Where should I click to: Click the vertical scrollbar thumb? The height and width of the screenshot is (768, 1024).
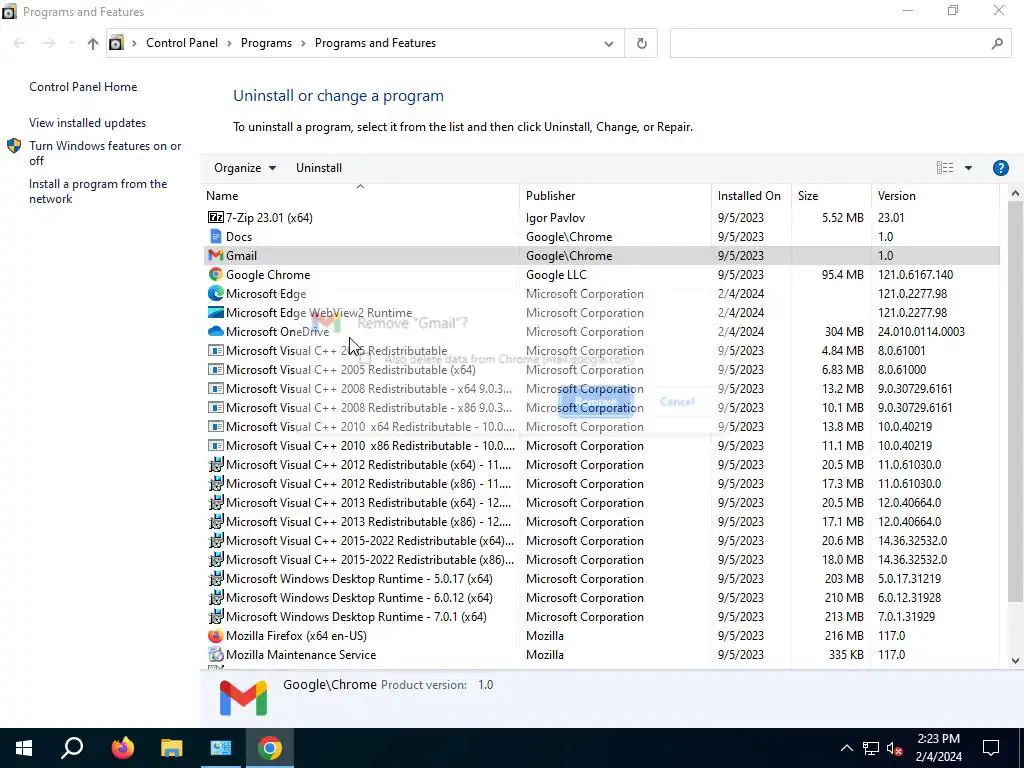1015,401
